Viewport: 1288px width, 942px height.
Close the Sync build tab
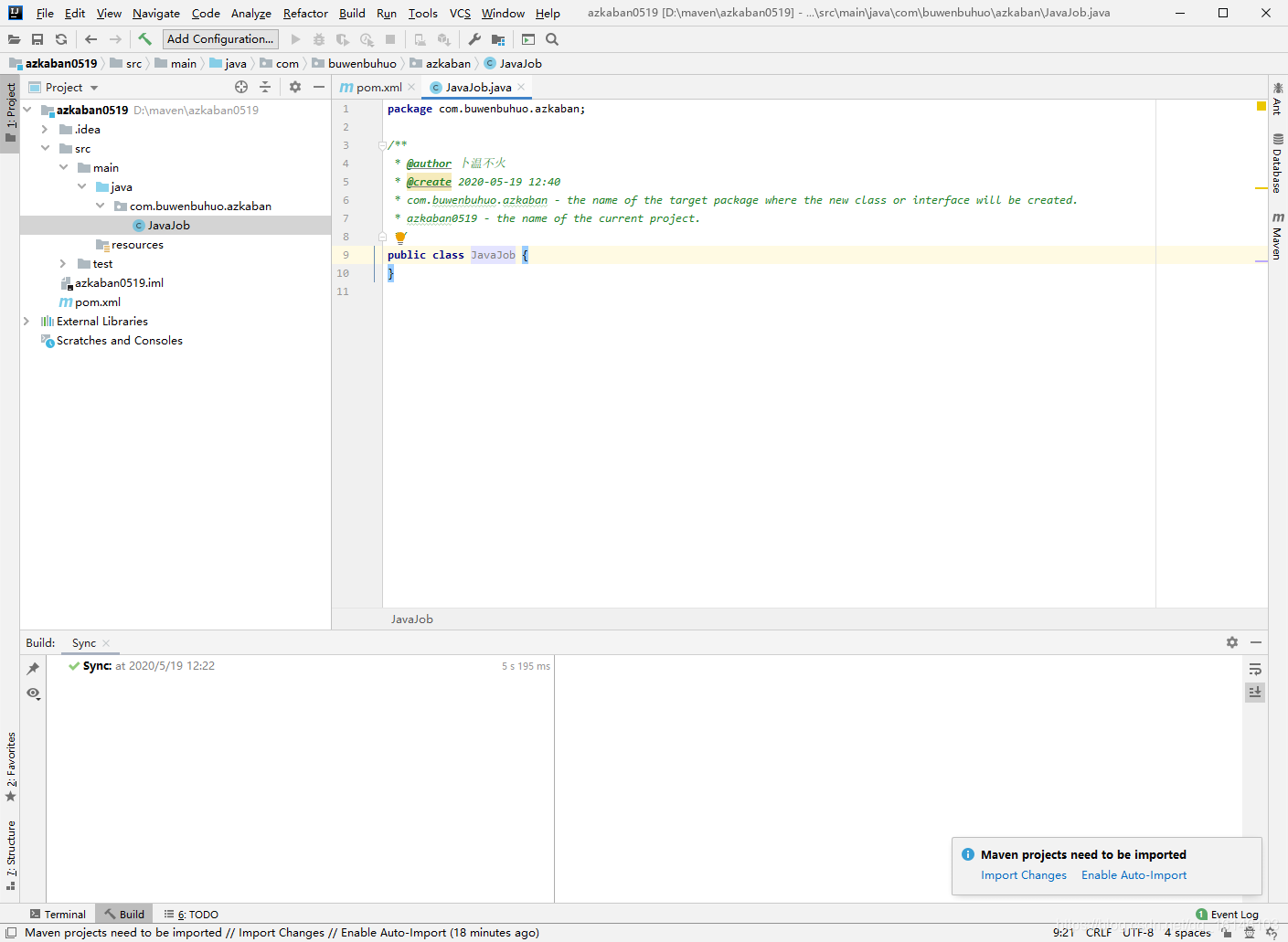click(x=106, y=643)
